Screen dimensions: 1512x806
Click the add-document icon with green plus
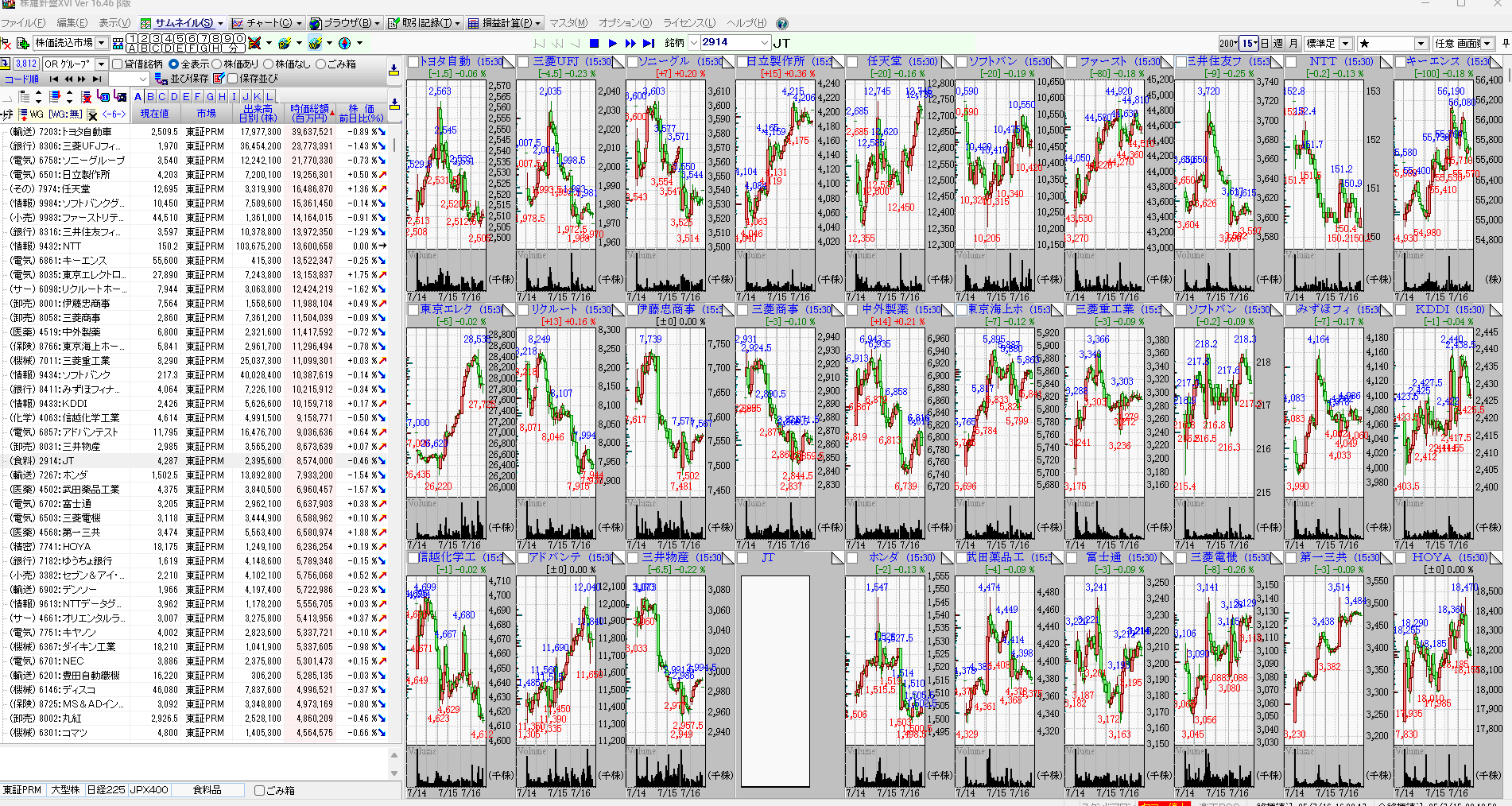pos(22,43)
